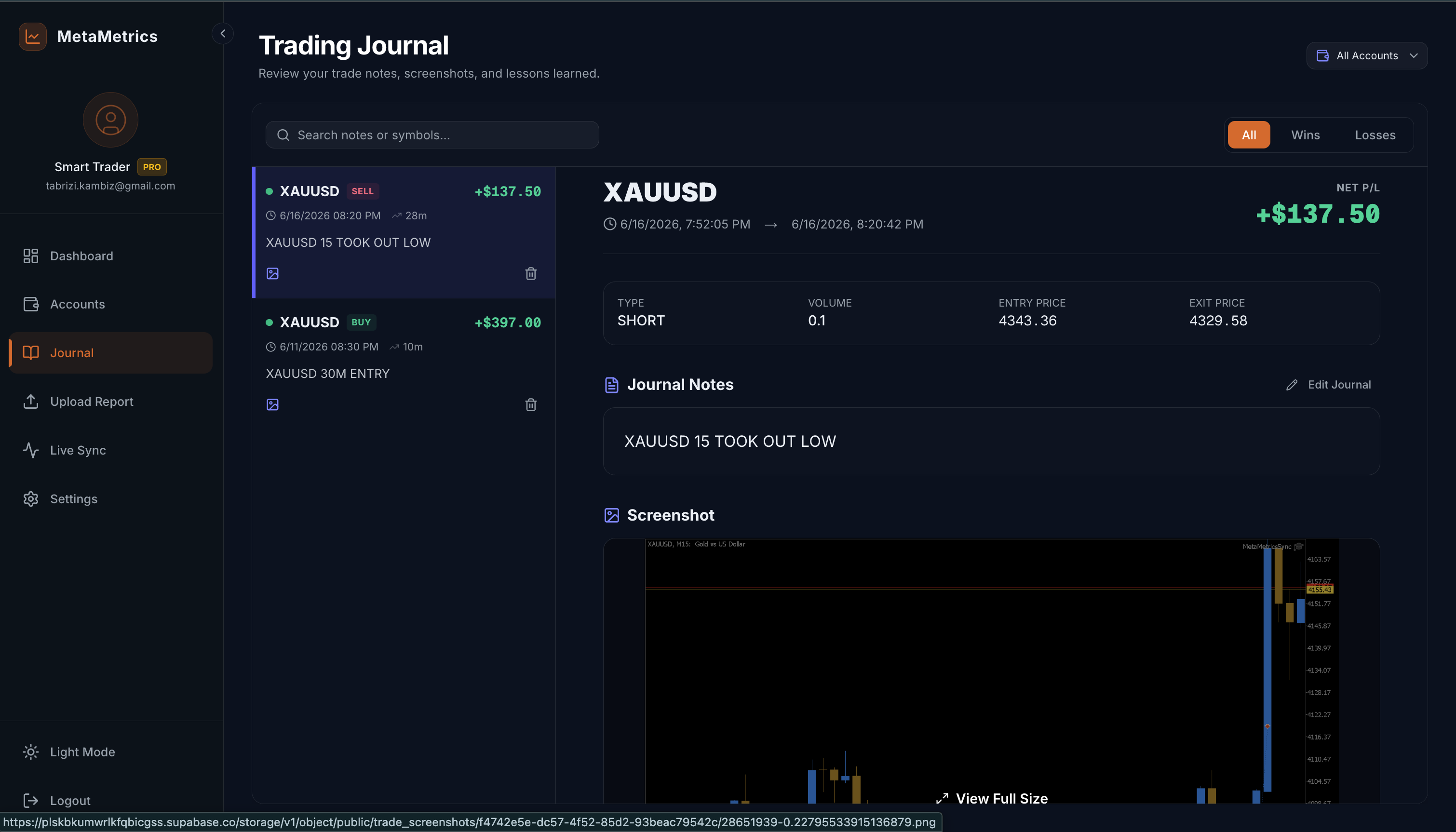Click the SHORT type value
This screenshot has width=1456, height=832.
[x=641, y=321]
